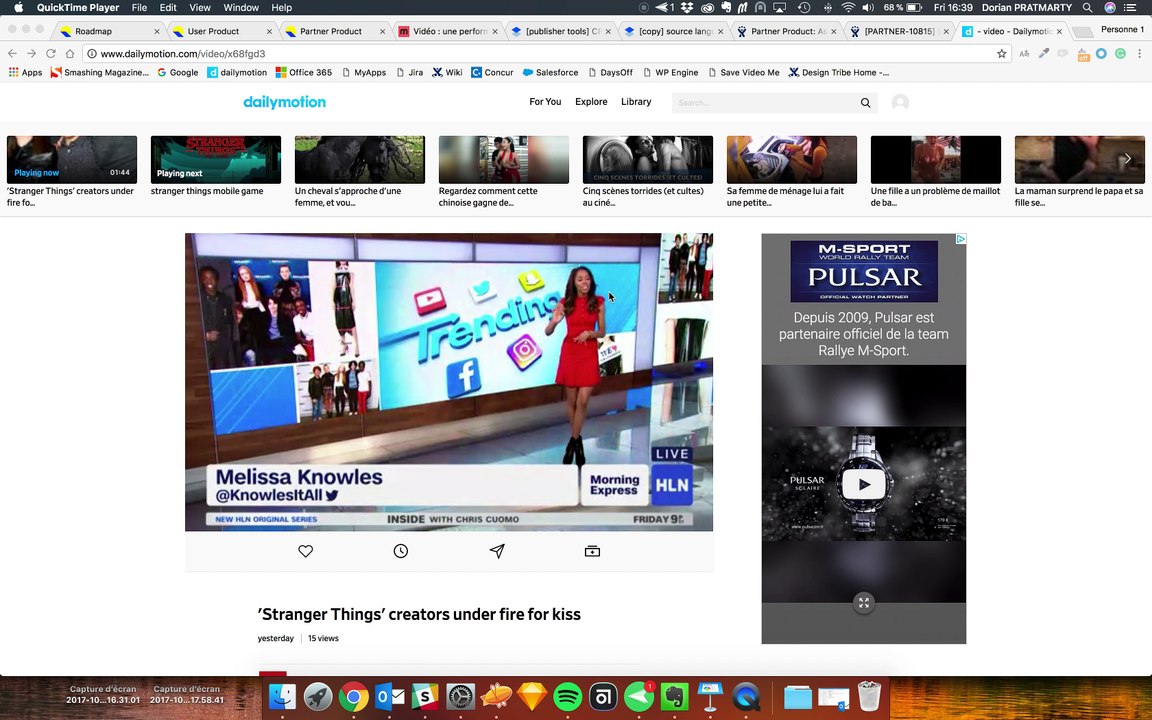Click the translate extension icon
This screenshot has height=720, width=1152.
click(x=1024, y=54)
